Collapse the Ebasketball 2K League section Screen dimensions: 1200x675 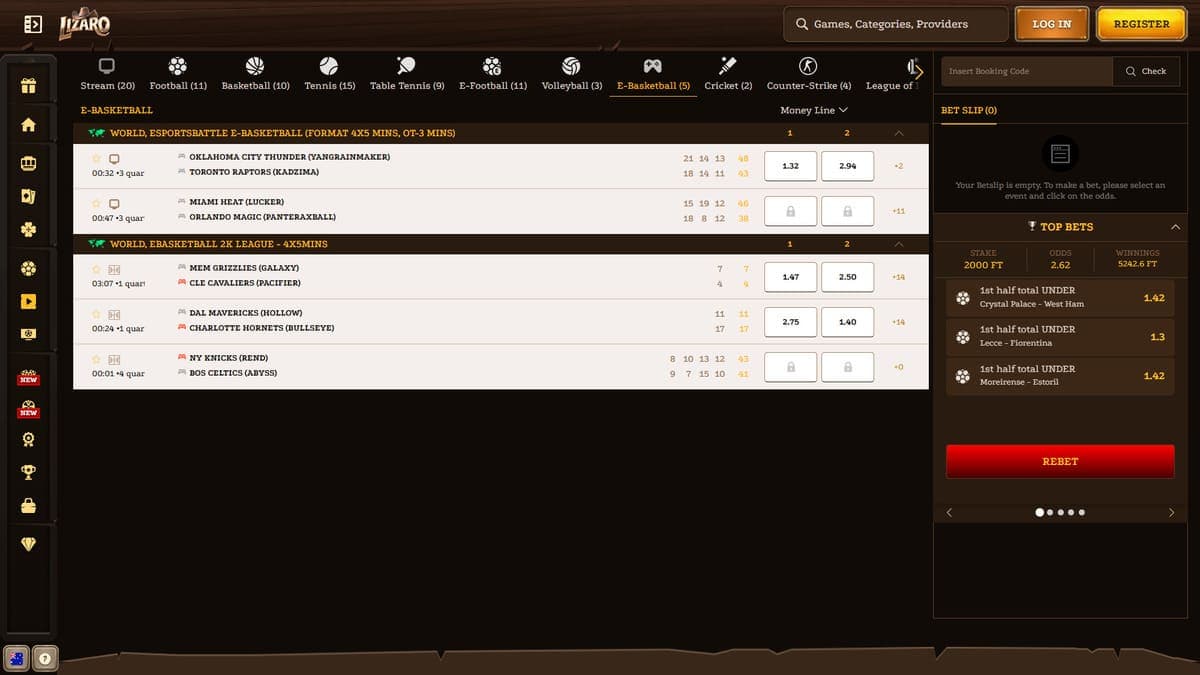898,244
